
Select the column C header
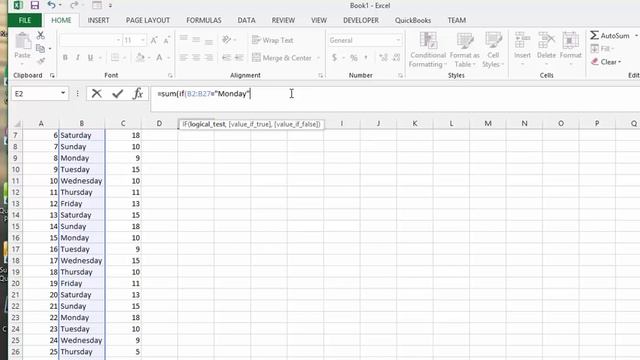pos(123,123)
